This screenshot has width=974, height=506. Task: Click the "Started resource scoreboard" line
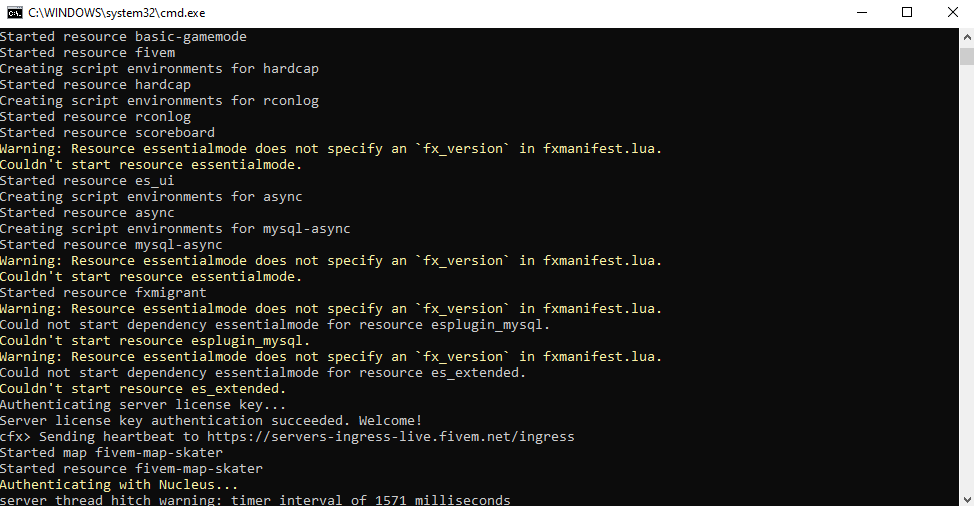coord(107,132)
